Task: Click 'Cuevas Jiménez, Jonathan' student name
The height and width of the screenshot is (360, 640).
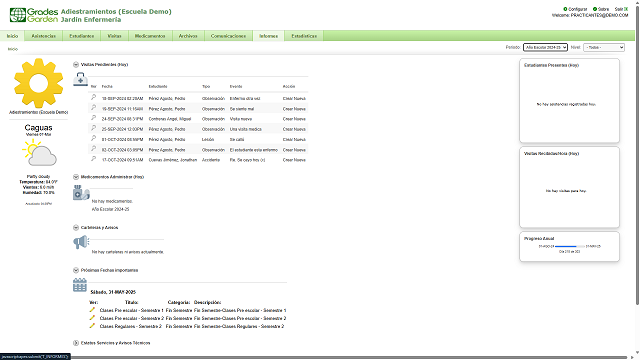Action: click(x=173, y=160)
